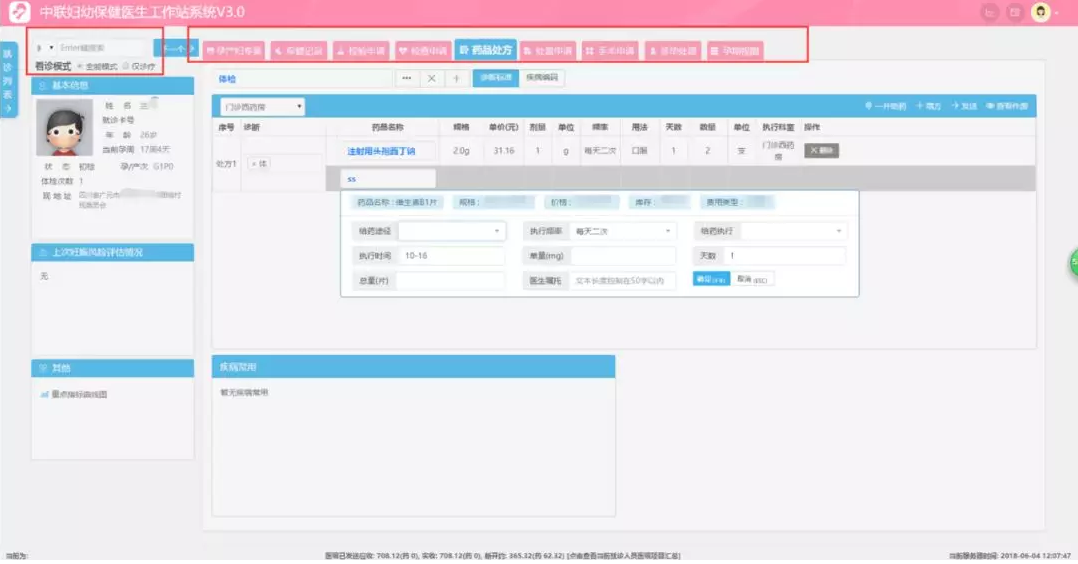Click the 上次妊娠风险评估情况 panel header
Image resolution: width=1078 pixels, height=564 pixels.
113,252
